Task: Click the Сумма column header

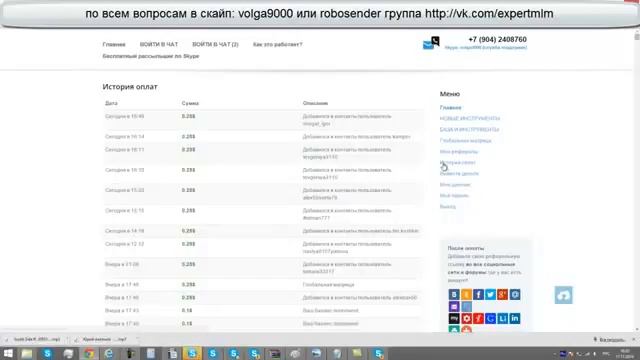Action: [190, 104]
